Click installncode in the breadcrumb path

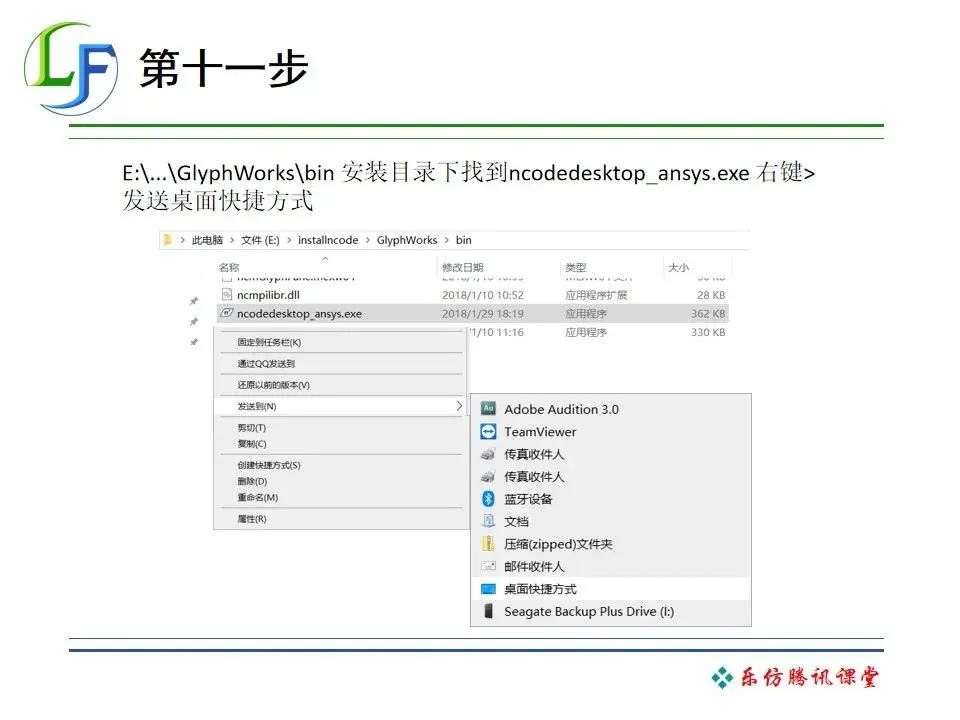[x=328, y=240]
